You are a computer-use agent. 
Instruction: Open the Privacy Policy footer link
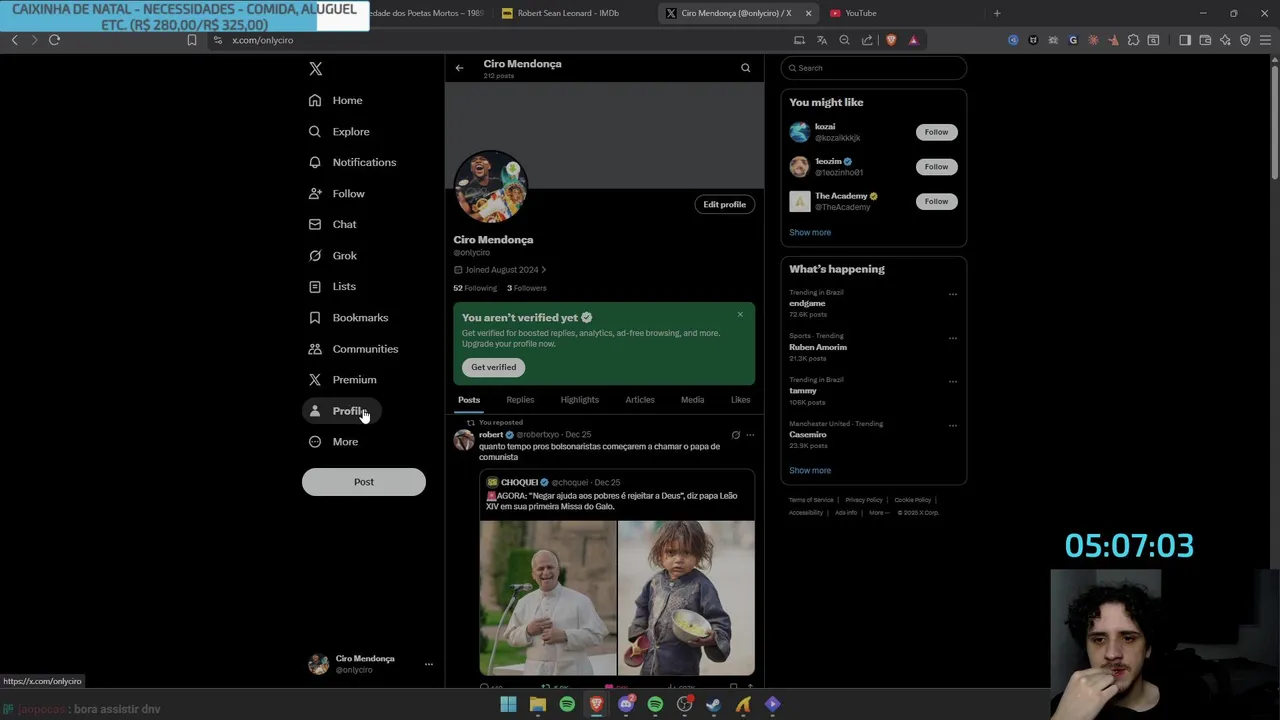click(x=864, y=500)
